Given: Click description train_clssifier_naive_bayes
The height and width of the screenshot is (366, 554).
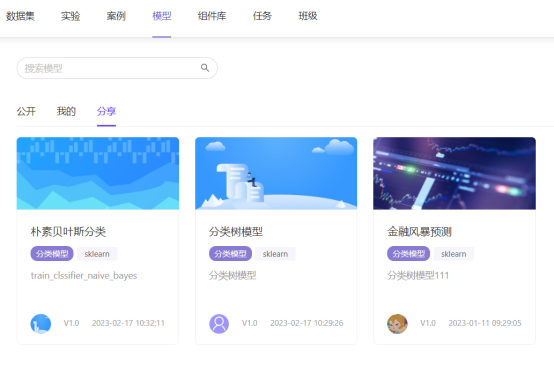Looking at the screenshot, I should (84, 276).
